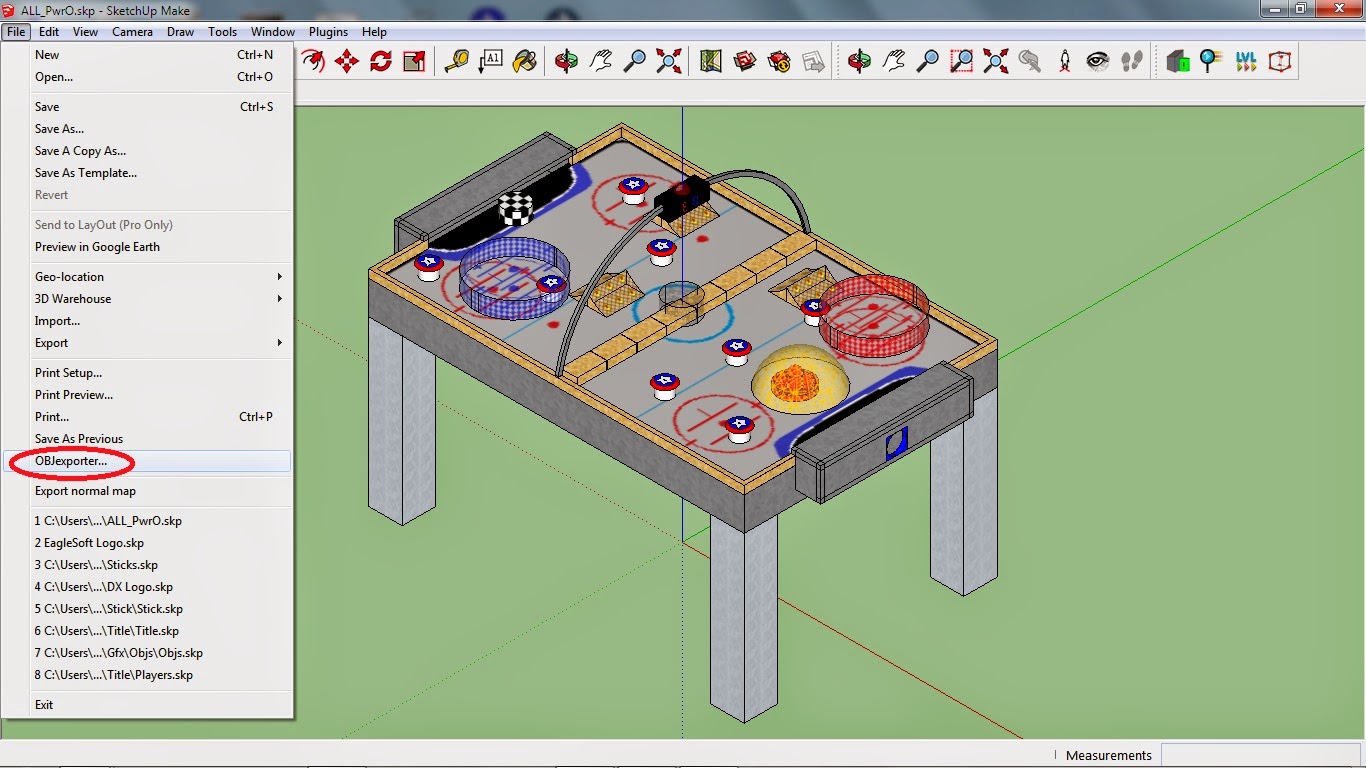Click the Previous view icon
The width and height of the screenshot is (1366, 768).
coord(1029,61)
